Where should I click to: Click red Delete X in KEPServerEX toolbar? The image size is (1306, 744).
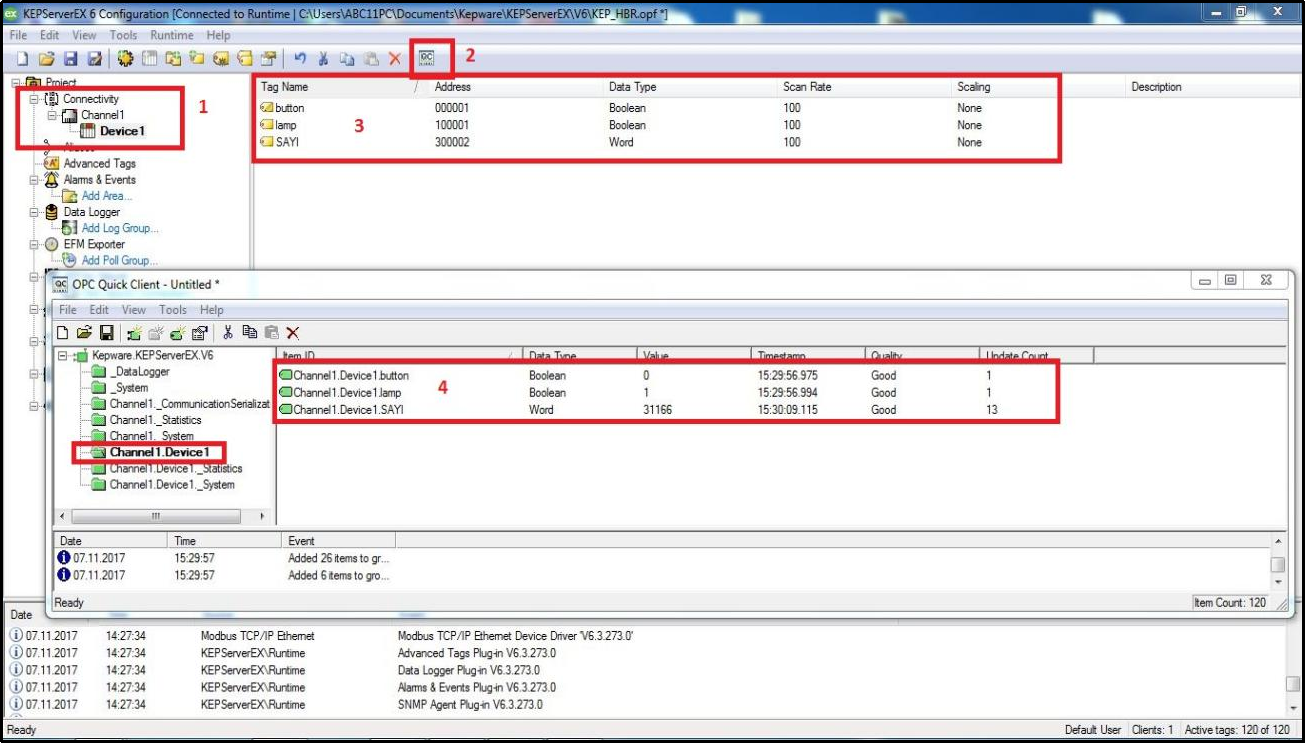click(x=394, y=59)
